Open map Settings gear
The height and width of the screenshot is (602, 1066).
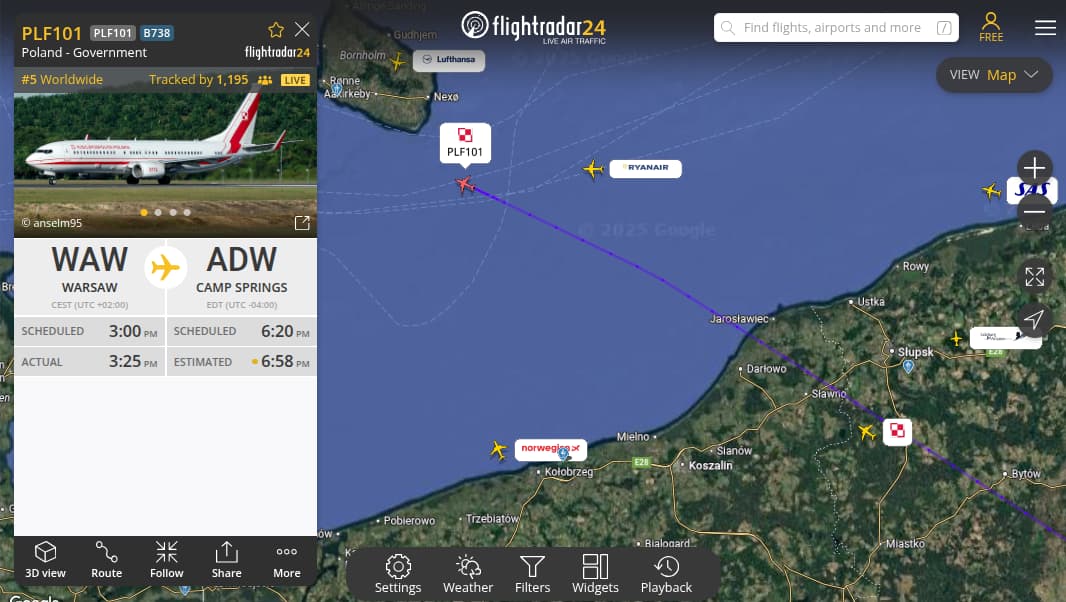(398, 575)
